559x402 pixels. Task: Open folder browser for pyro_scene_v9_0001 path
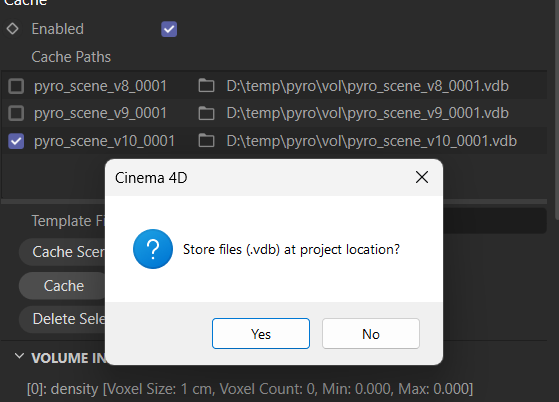[x=206, y=113]
